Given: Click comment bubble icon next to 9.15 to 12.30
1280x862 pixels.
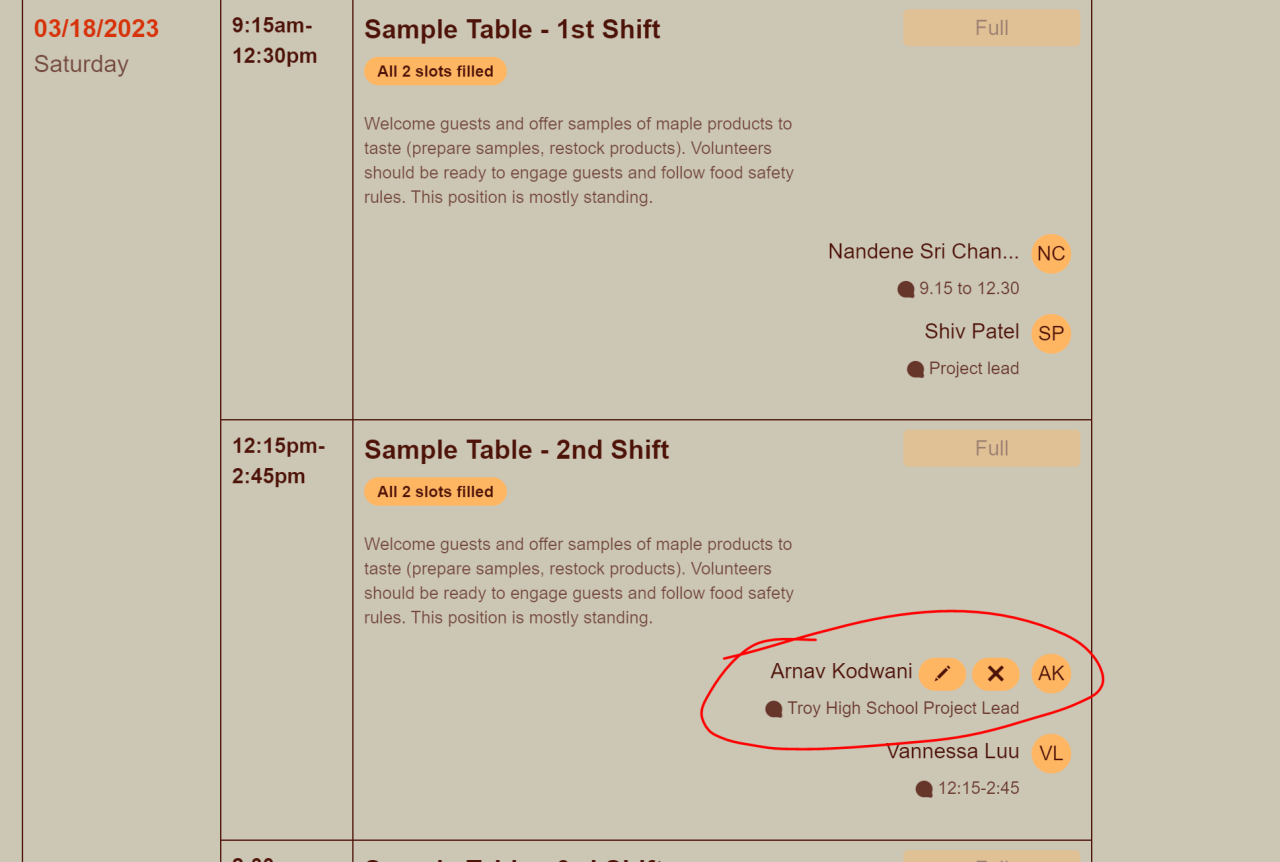Looking at the screenshot, I should (906, 290).
